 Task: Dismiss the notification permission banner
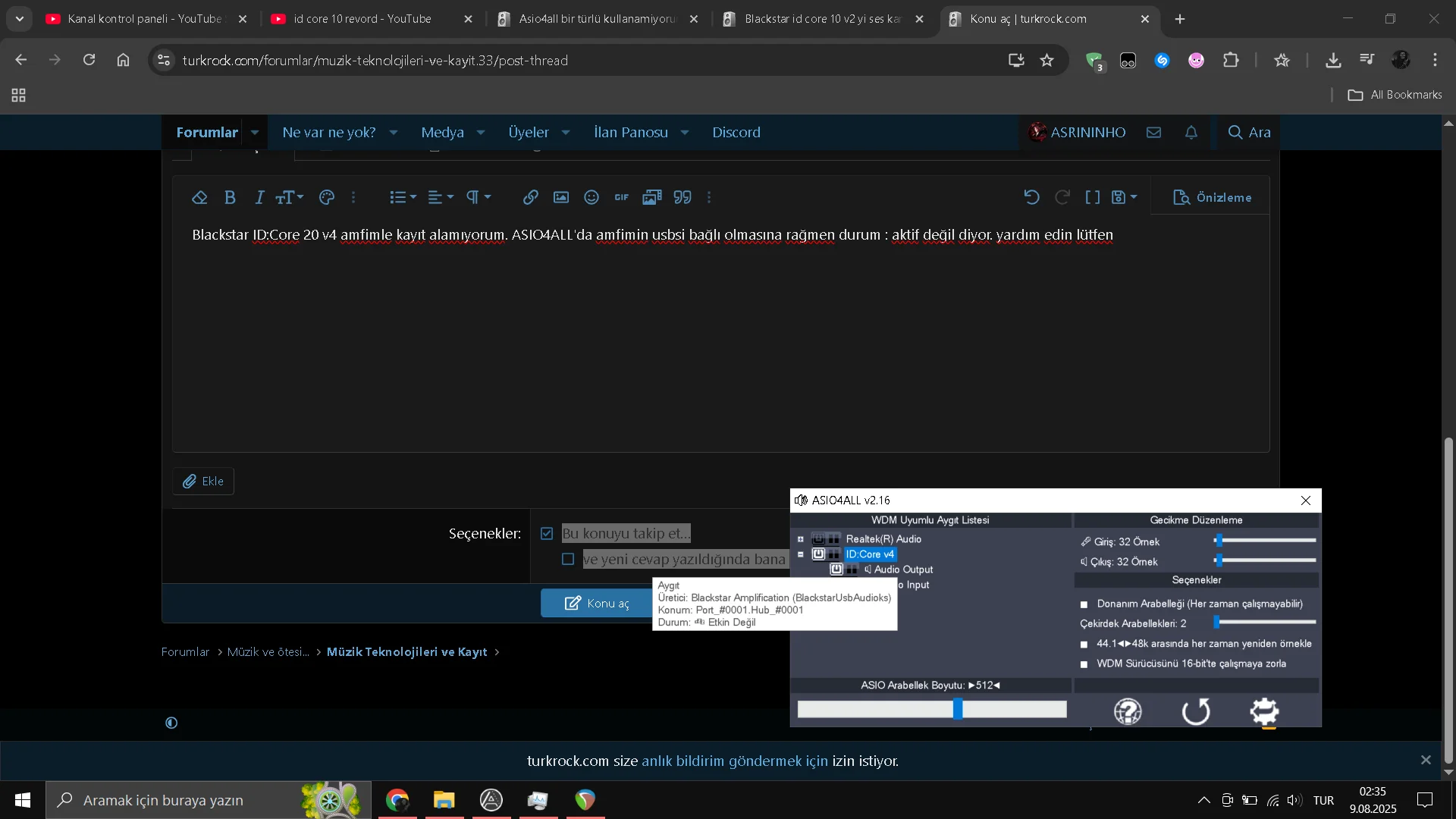(1426, 760)
